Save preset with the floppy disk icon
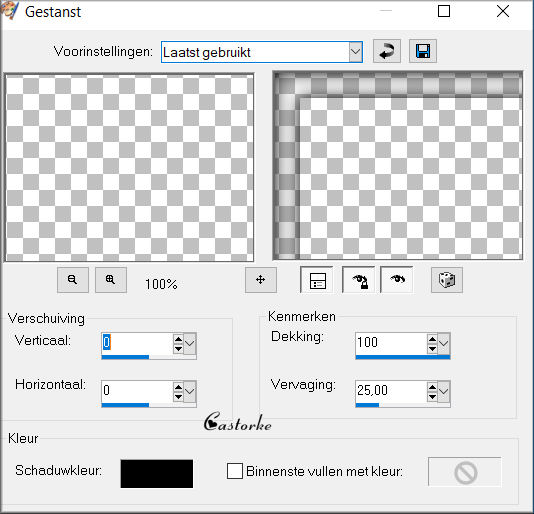534x514 pixels. (x=423, y=51)
